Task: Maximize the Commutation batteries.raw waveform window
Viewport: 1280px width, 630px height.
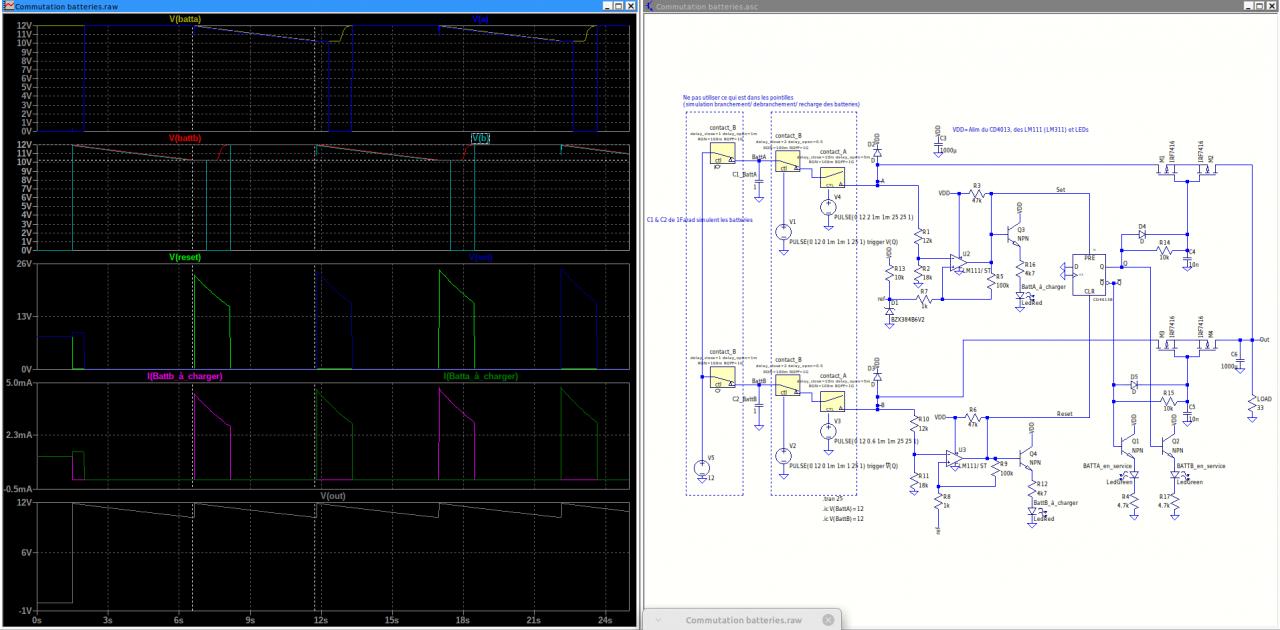Action: 619,6
